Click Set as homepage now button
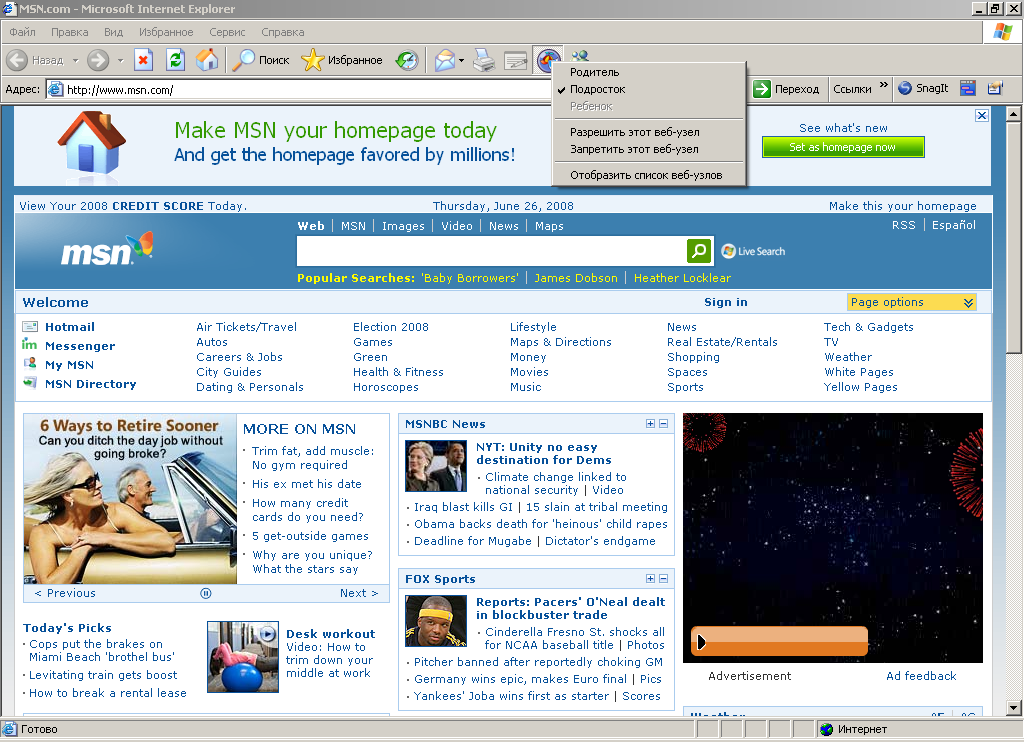 coord(842,147)
